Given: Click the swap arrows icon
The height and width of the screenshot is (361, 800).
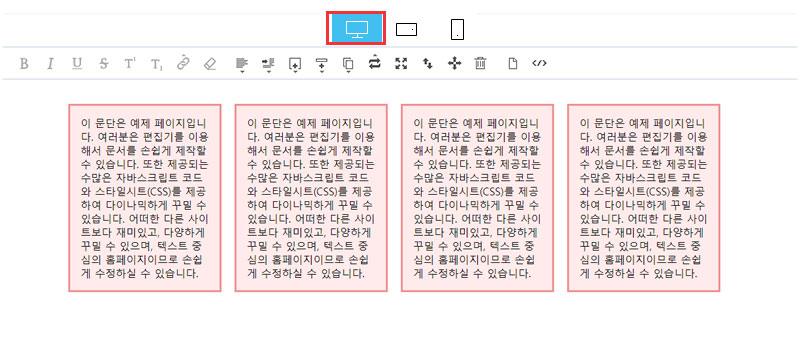Looking at the screenshot, I should click(375, 62).
